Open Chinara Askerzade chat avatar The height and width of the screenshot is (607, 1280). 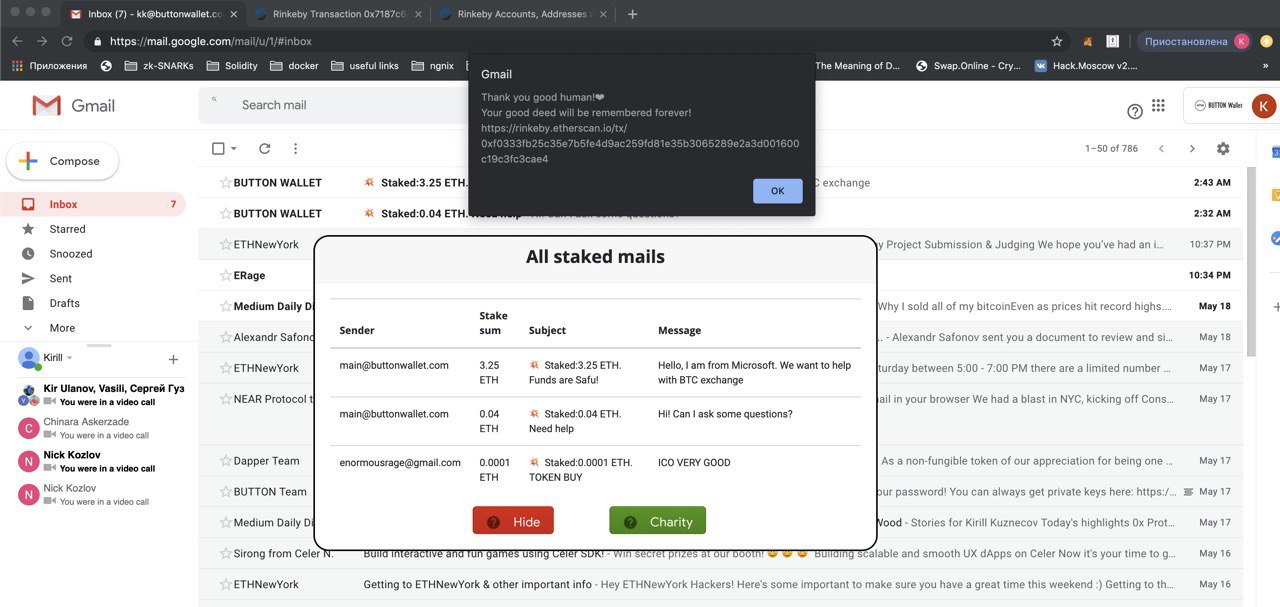tap(29, 428)
